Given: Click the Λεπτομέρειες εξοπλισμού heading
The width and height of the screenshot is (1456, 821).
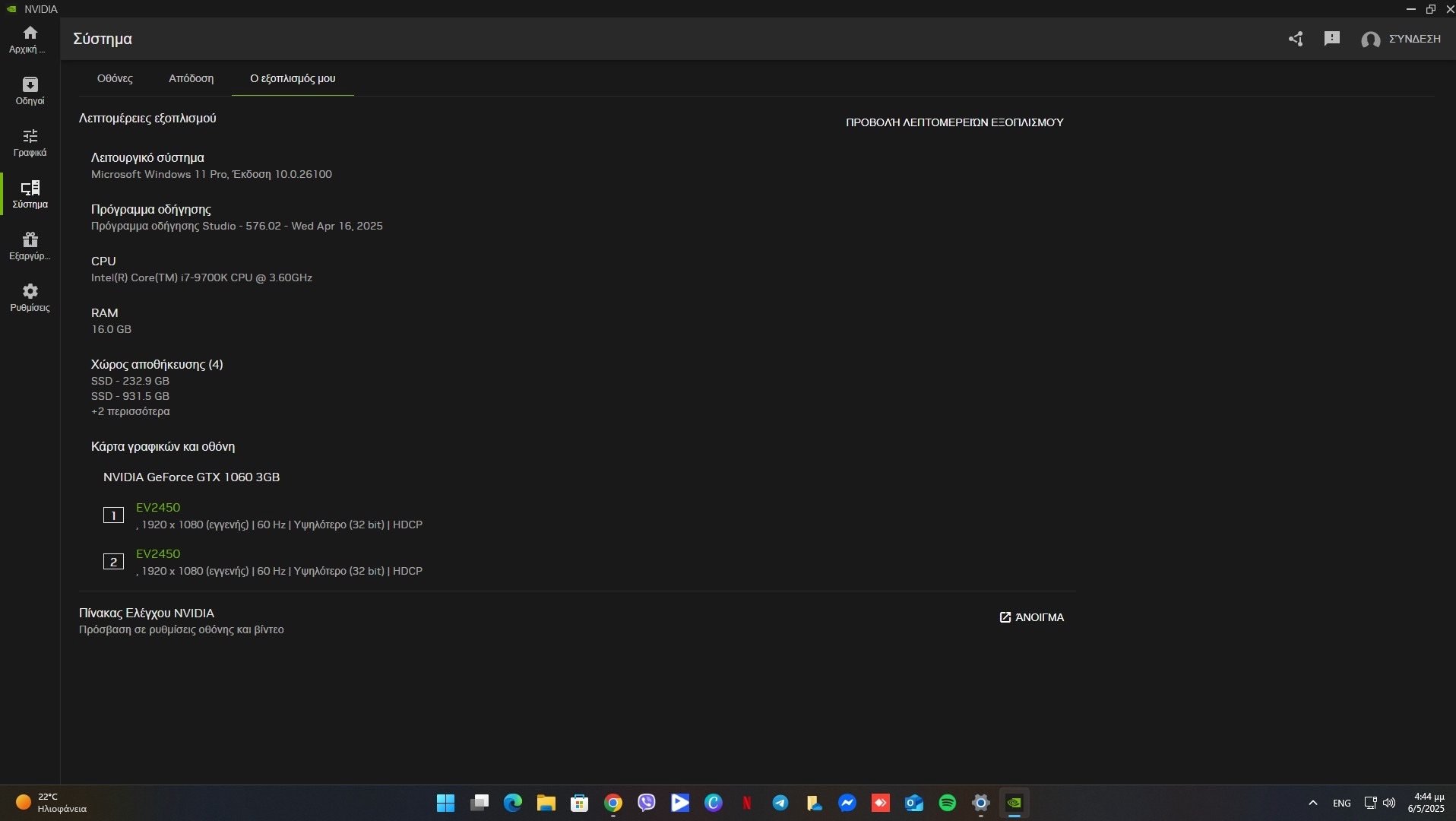Looking at the screenshot, I should coord(147,119).
